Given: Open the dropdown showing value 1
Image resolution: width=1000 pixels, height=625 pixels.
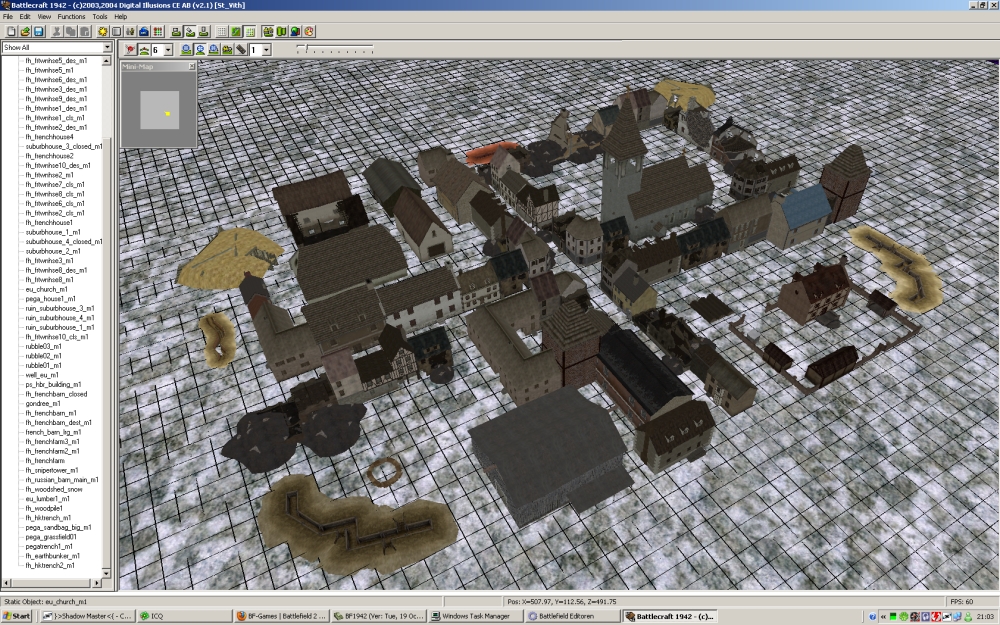Looking at the screenshot, I should (x=266, y=50).
